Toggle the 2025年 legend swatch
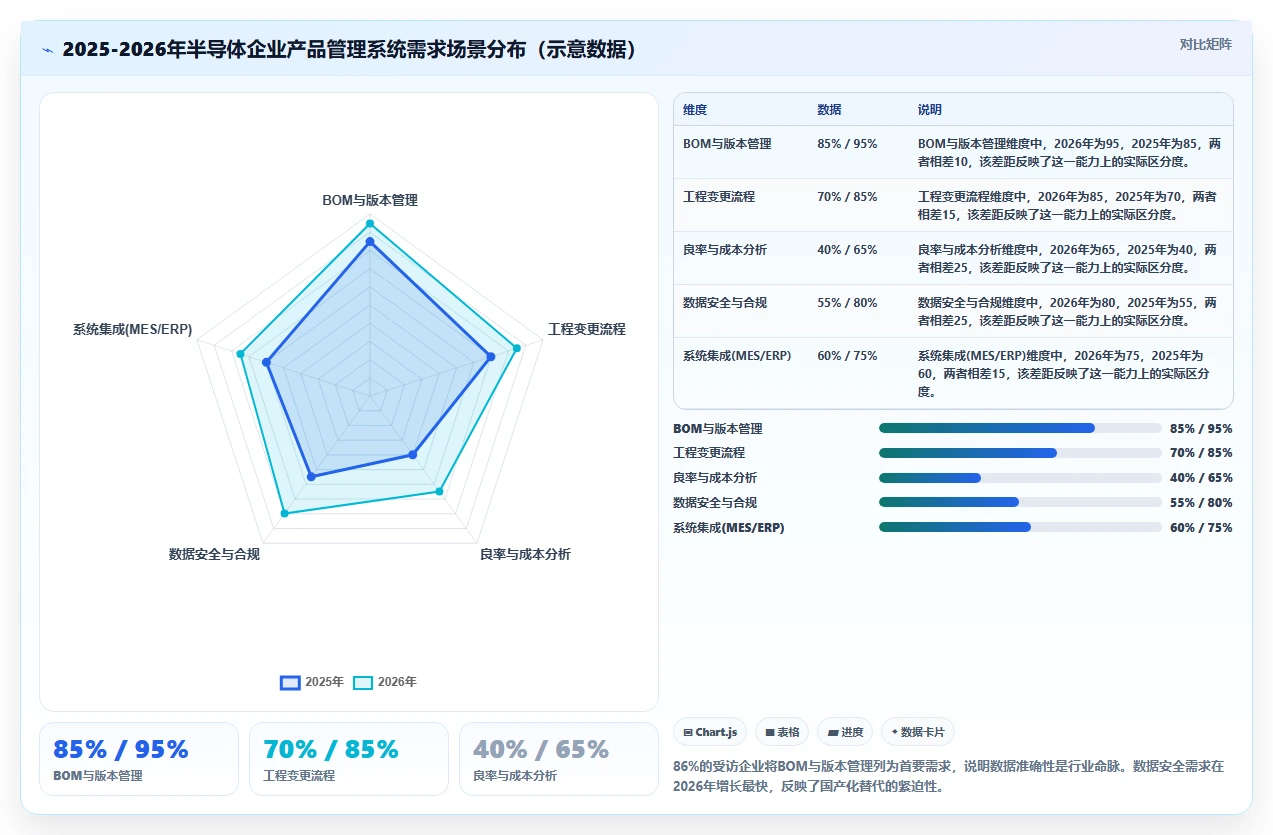1273x835 pixels. click(290, 682)
